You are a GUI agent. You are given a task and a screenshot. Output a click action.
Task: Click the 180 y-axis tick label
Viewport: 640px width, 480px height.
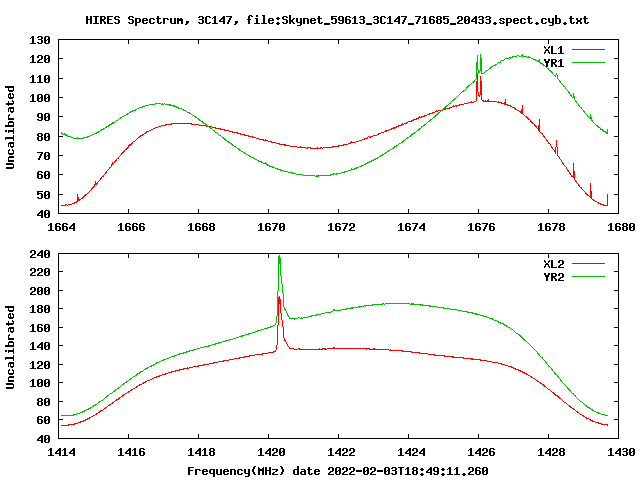(40, 309)
